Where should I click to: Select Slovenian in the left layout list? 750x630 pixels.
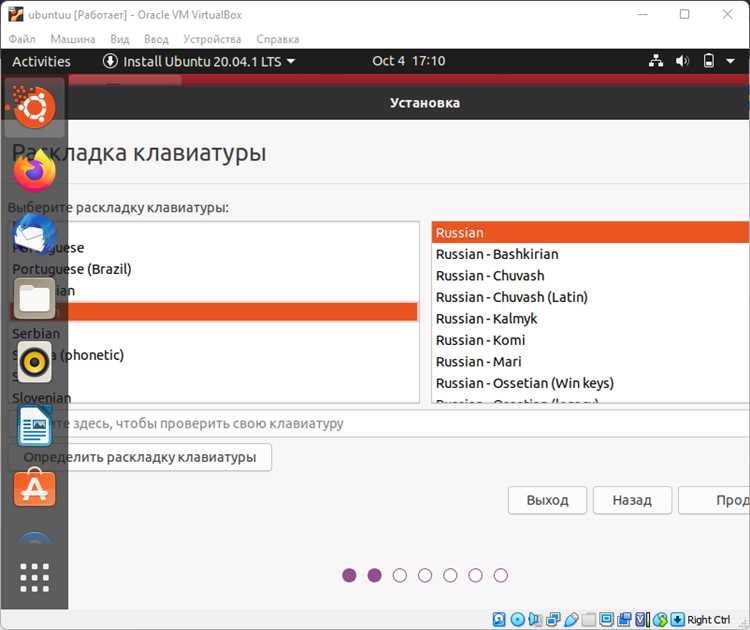[x=214, y=398]
